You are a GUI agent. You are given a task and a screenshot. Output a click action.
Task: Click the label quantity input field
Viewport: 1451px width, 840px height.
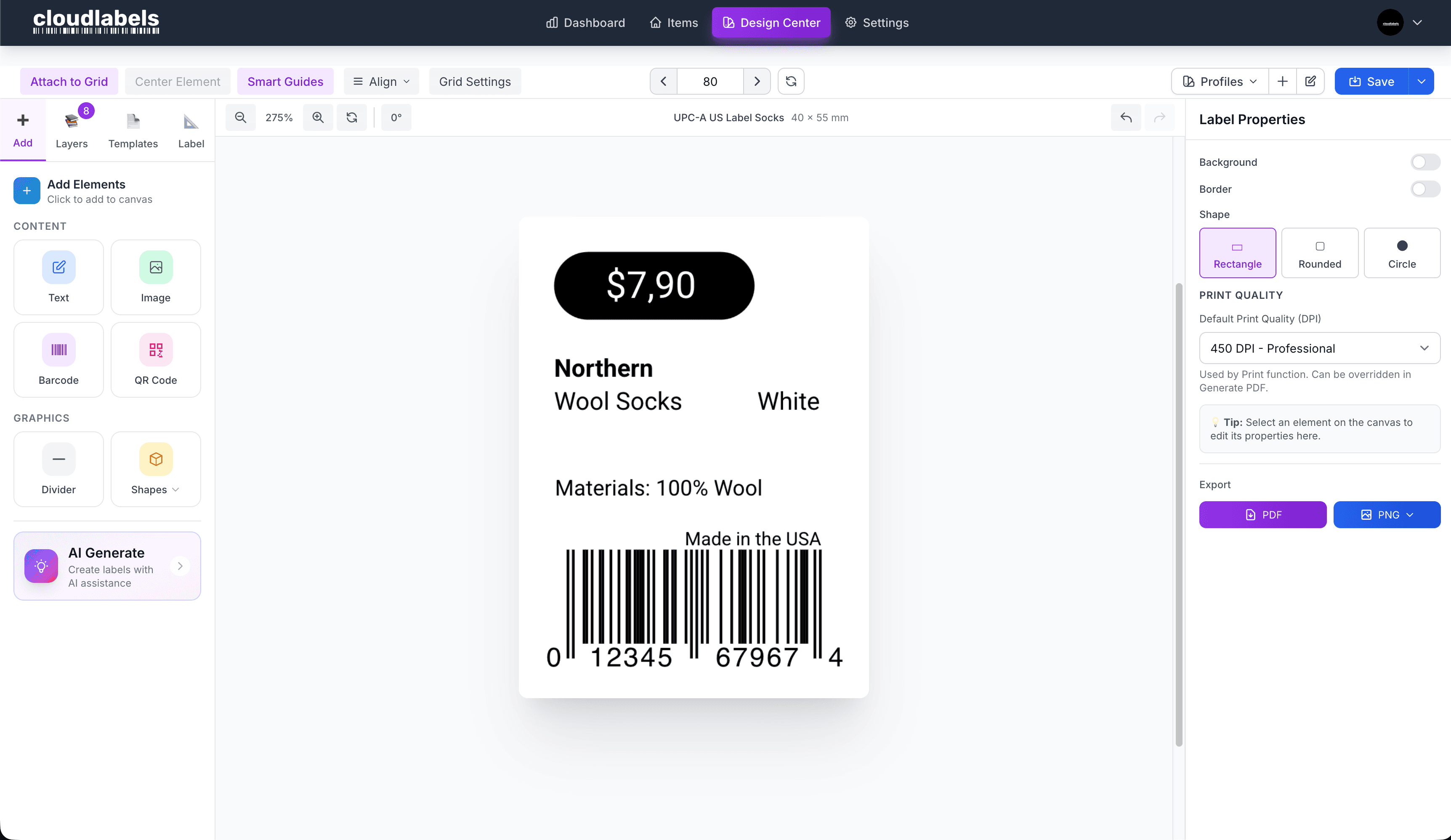pyautogui.click(x=710, y=81)
